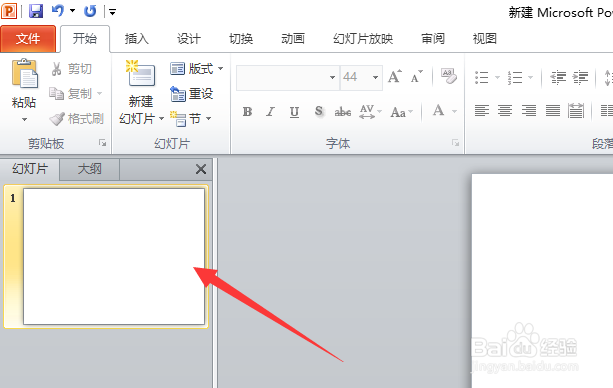Decrease font size with small A icon
Screen dimensions: 613x388
[x=417, y=77]
